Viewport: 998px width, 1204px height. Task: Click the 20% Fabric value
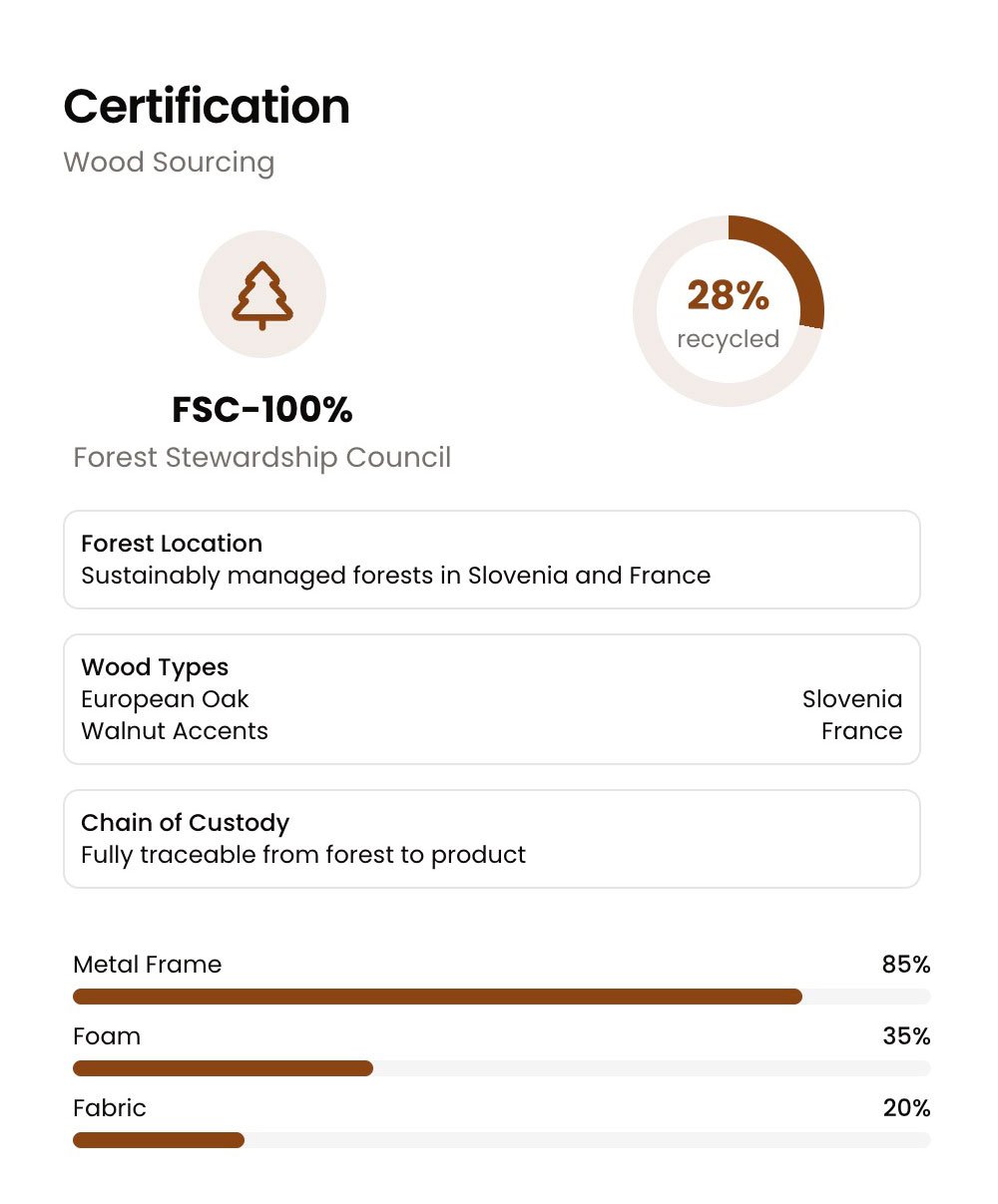pos(906,1108)
